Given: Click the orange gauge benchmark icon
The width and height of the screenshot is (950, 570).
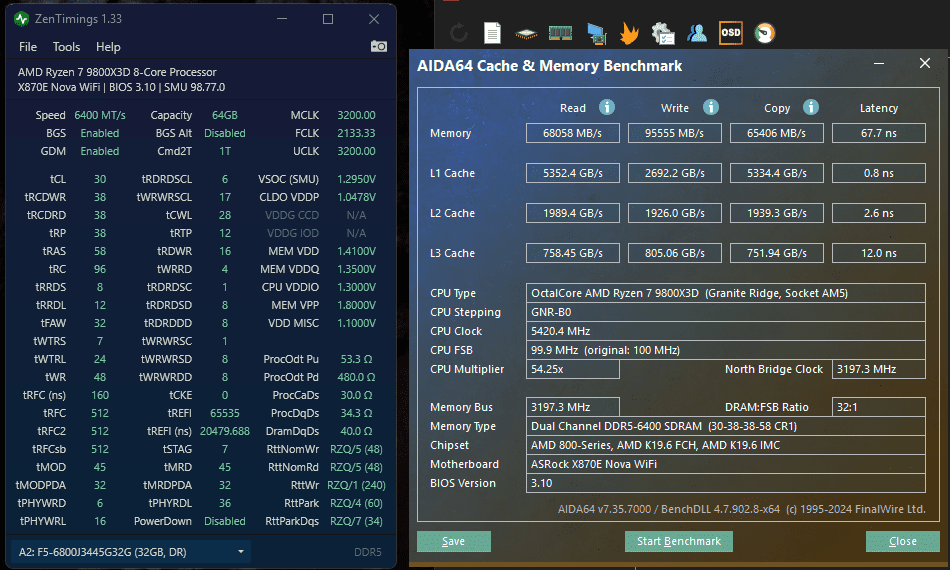Looking at the screenshot, I should click(x=765, y=33).
